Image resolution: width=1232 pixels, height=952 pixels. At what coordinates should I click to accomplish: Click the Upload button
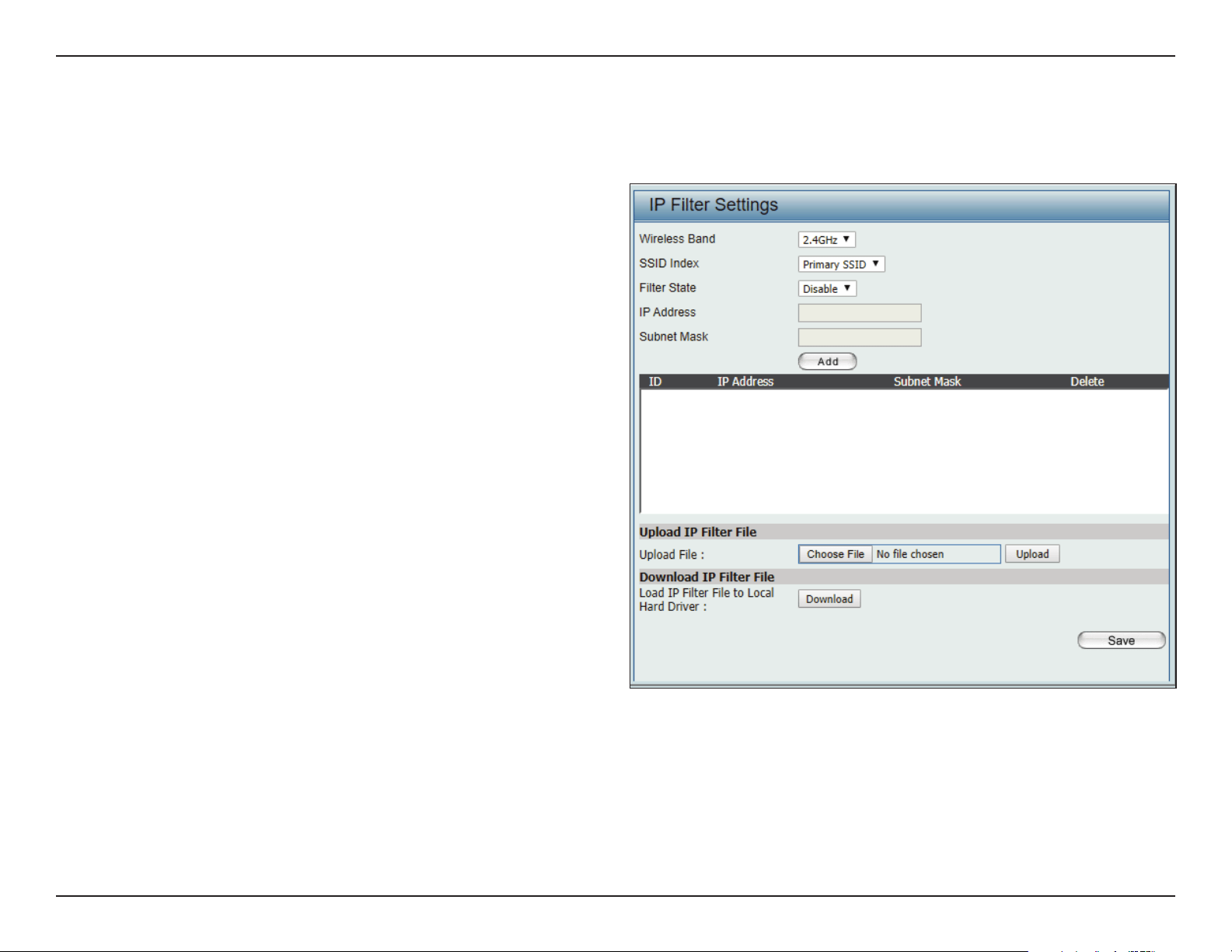(x=1032, y=554)
